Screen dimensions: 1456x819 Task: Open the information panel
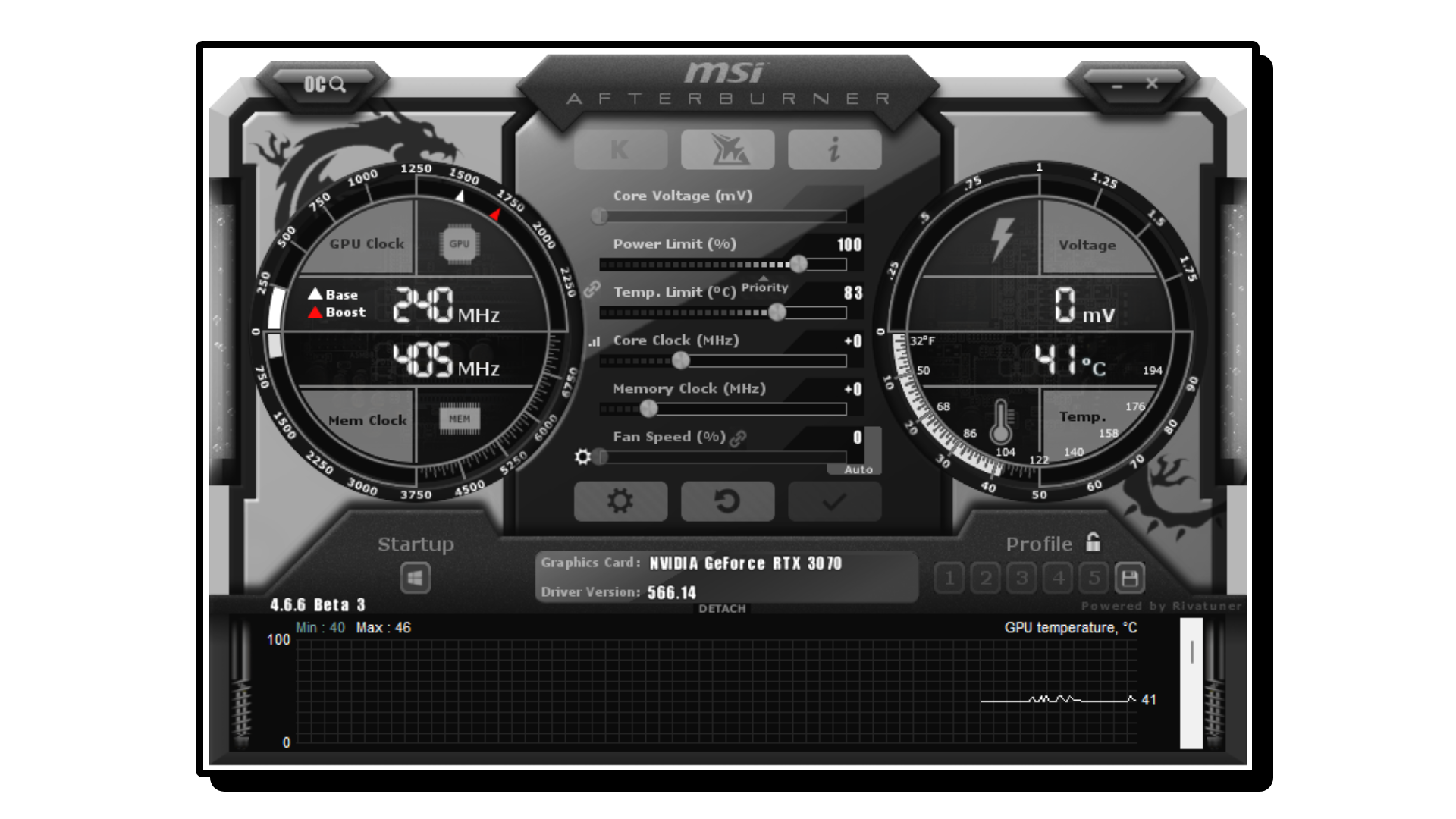coord(834,149)
